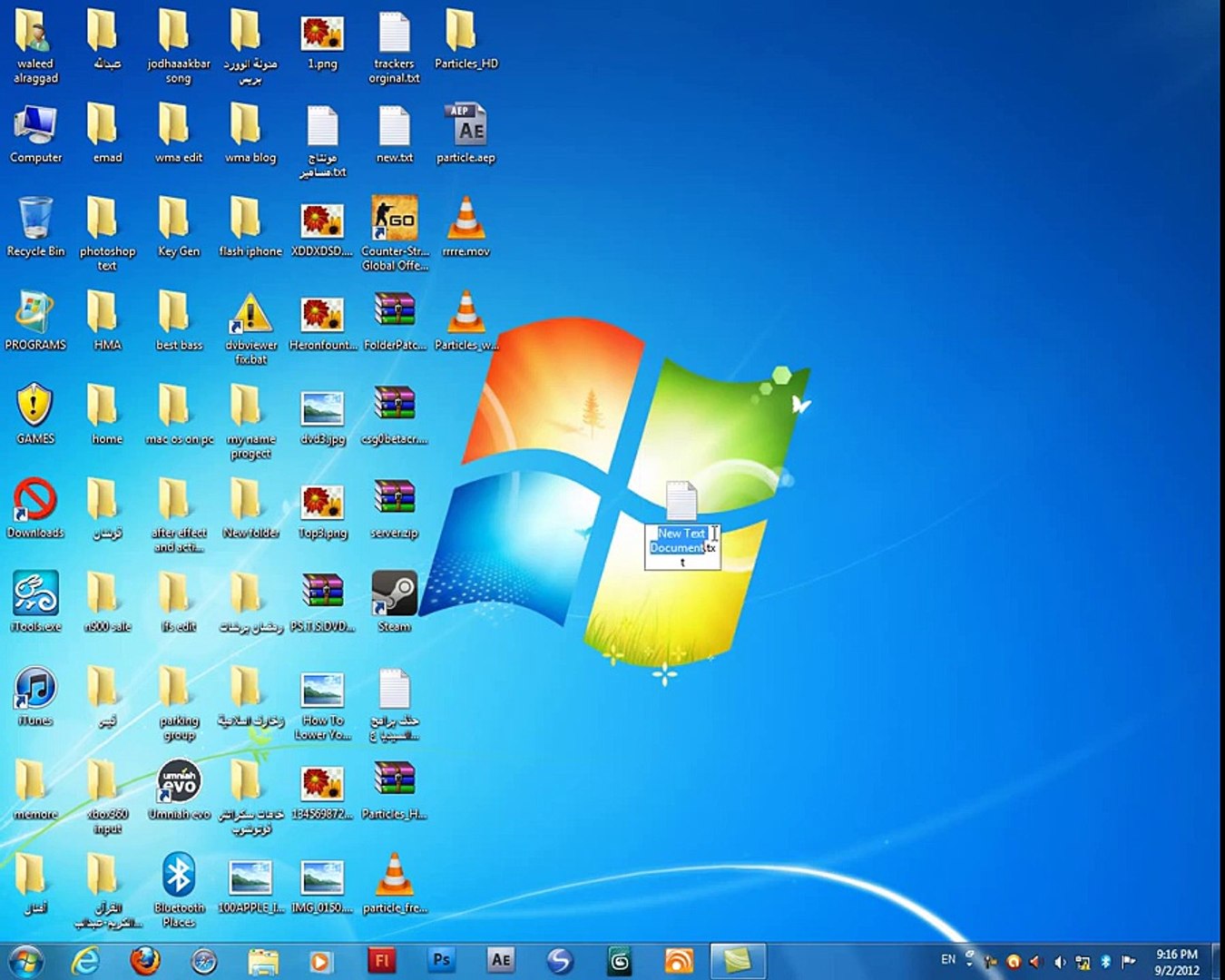Select the new.txt text file

click(x=394, y=133)
